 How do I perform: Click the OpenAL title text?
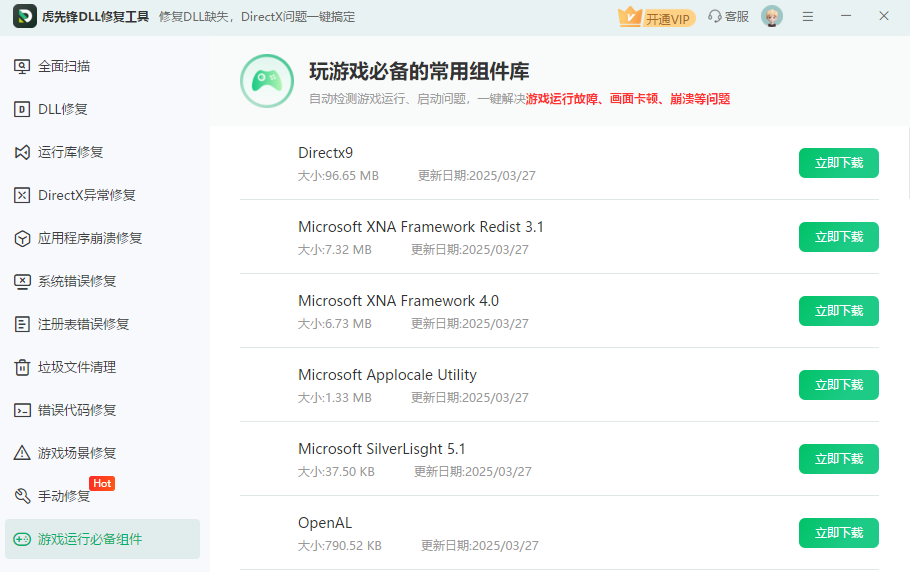tap(325, 523)
